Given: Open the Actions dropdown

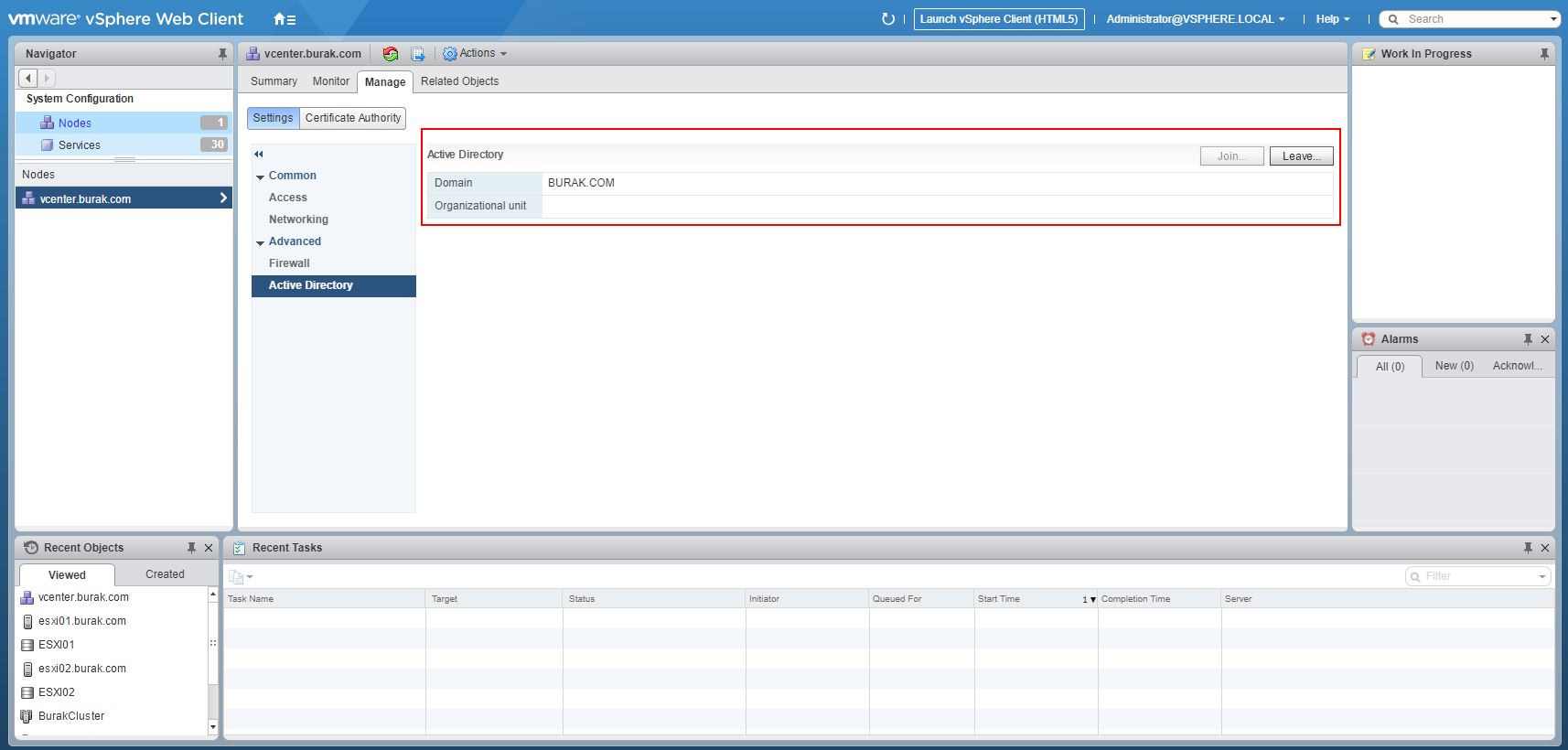Looking at the screenshot, I should [x=483, y=54].
